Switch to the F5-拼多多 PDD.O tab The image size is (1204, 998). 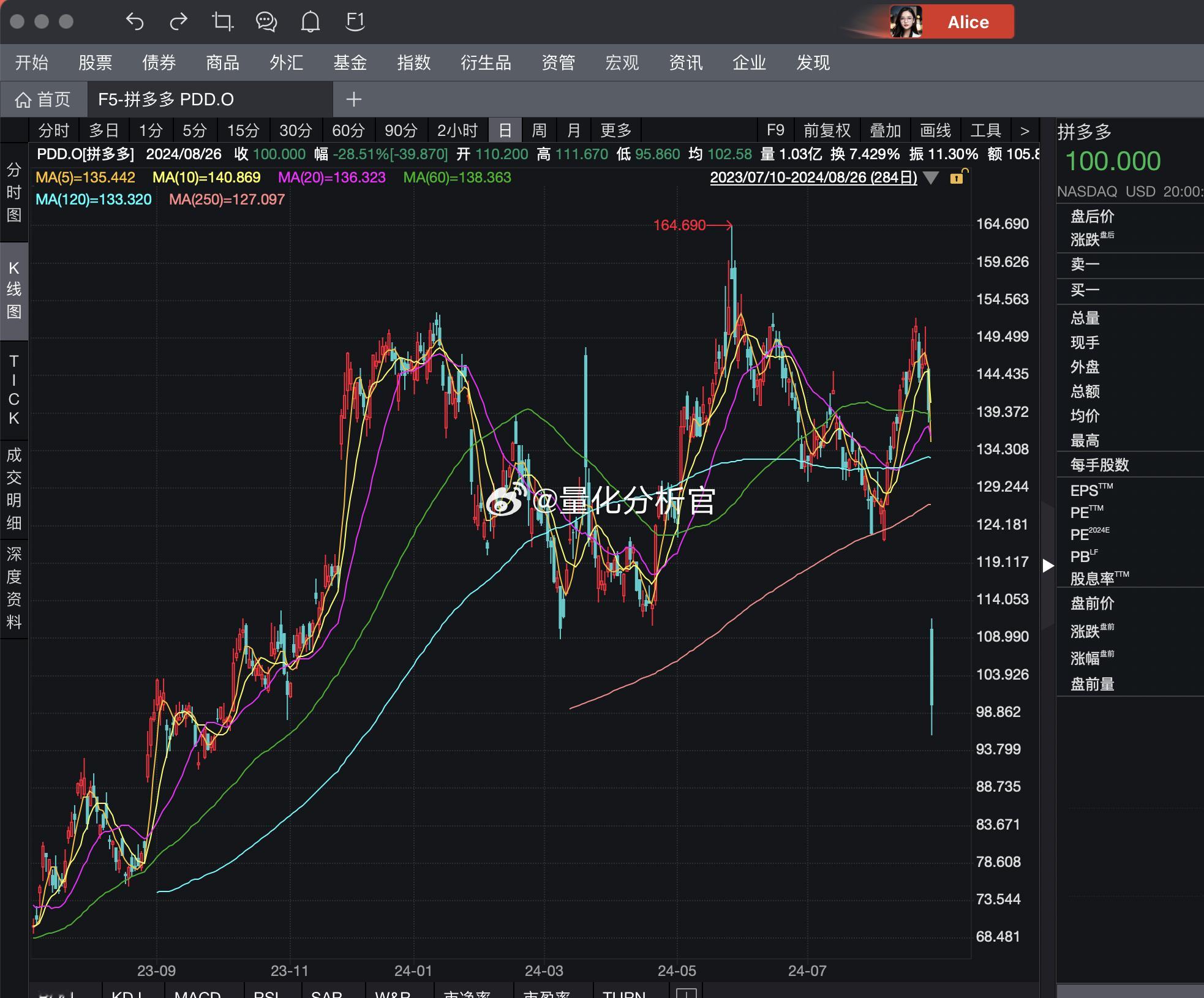pyautogui.click(x=210, y=99)
